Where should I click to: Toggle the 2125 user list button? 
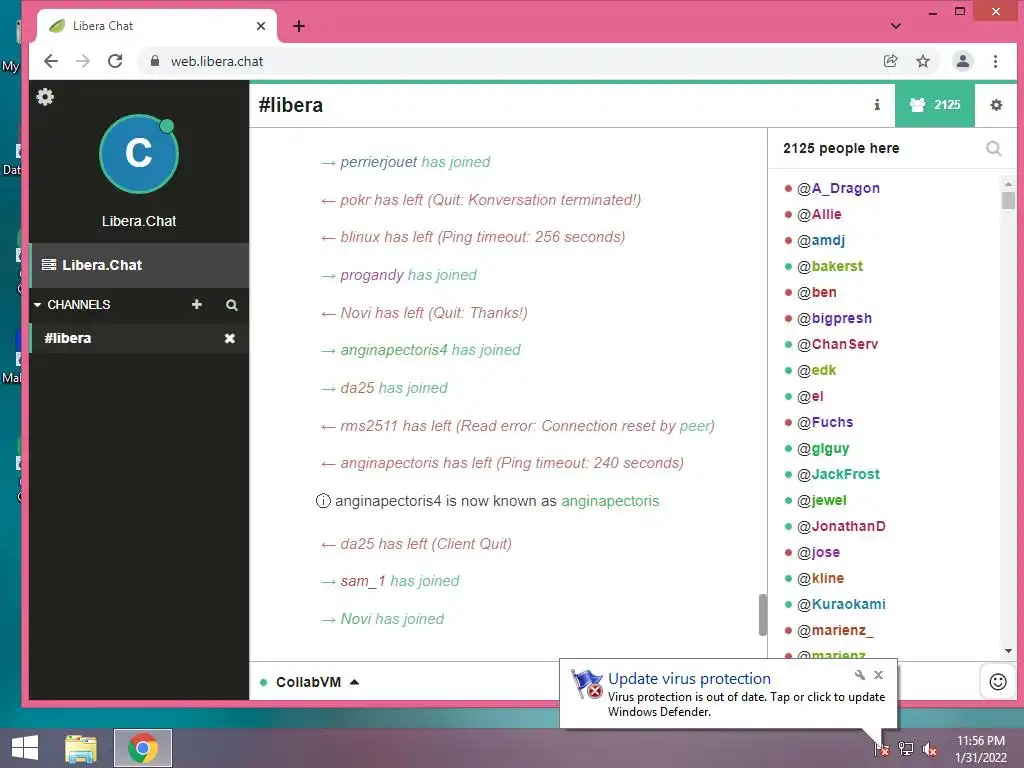click(x=935, y=104)
